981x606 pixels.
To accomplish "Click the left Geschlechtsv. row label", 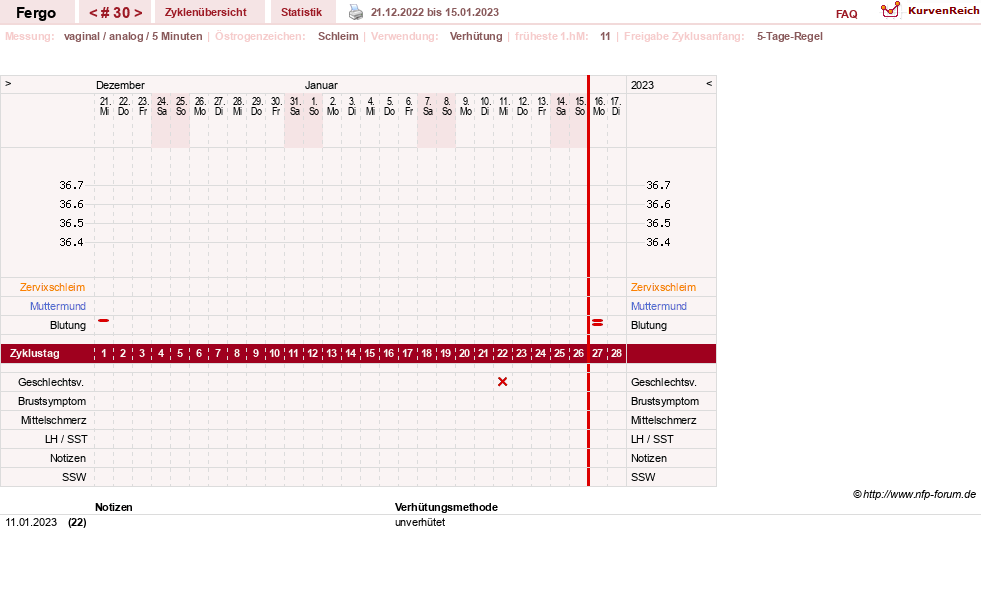I will [51, 382].
